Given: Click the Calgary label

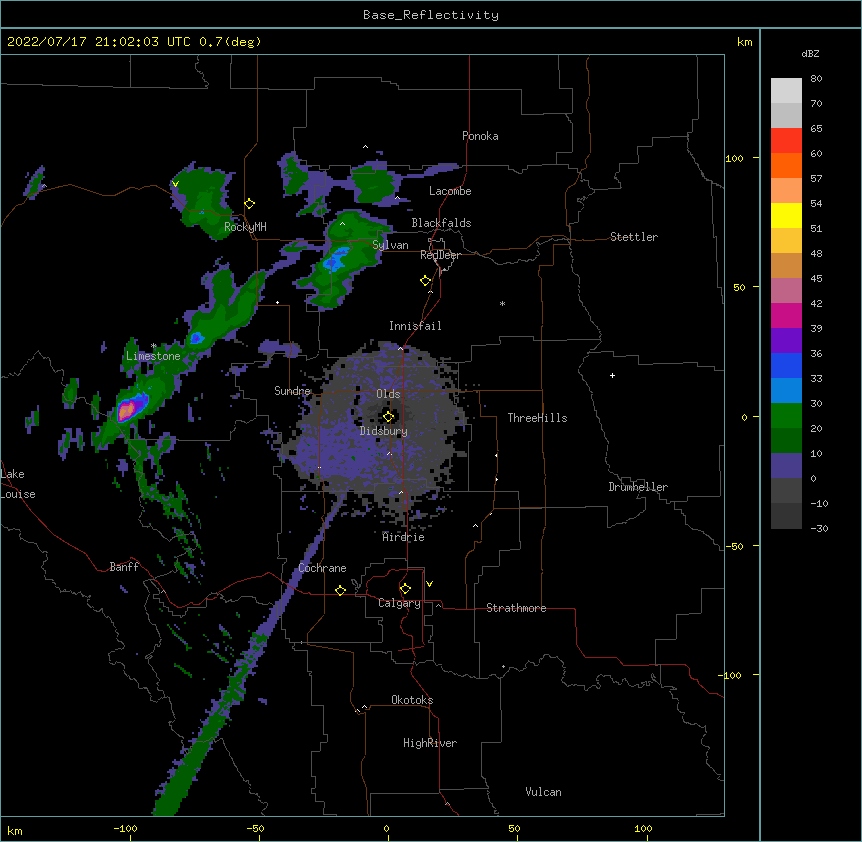Looking at the screenshot, I should click(399, 603).
